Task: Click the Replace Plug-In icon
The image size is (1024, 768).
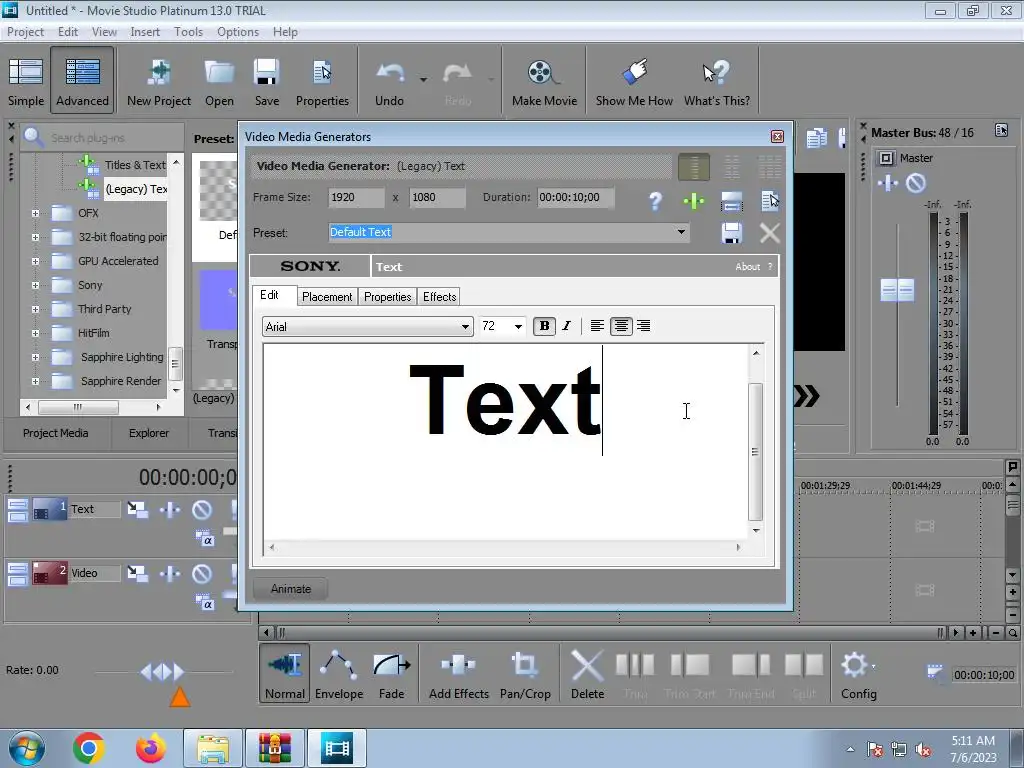Action: pos(731,201)
